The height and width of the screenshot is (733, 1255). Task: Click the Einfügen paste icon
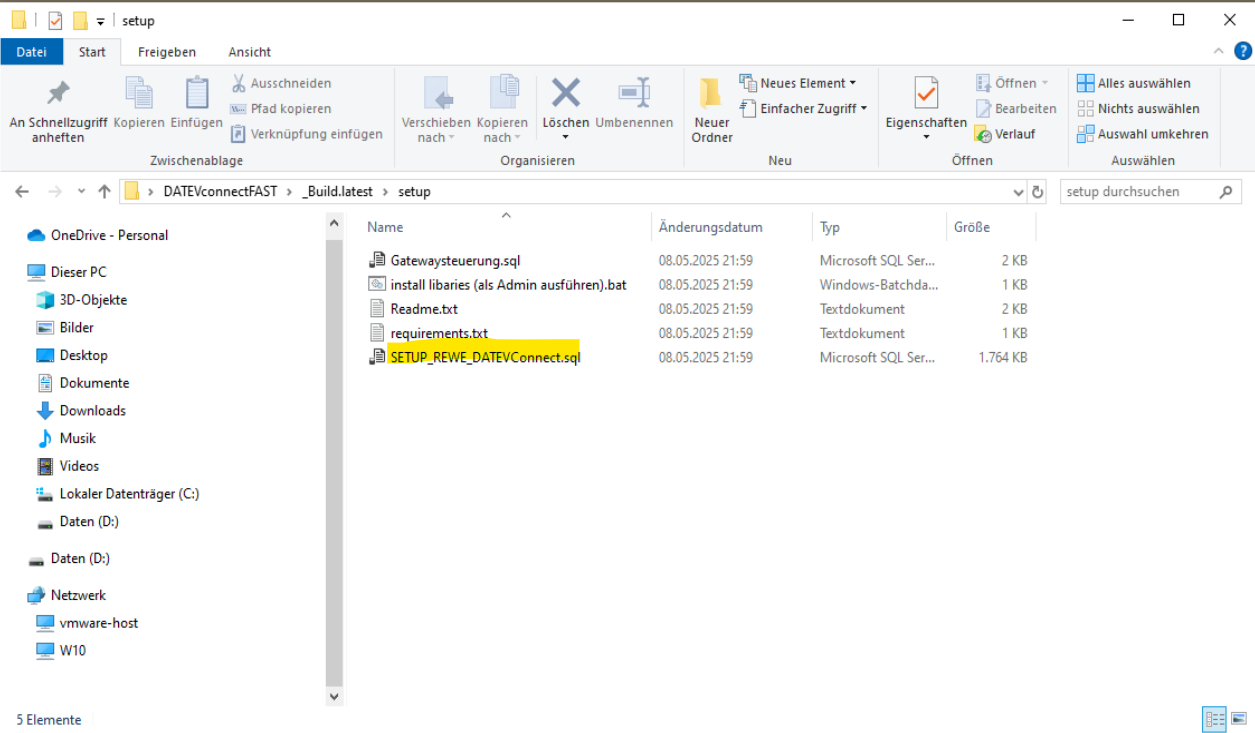tap(196, 95)
